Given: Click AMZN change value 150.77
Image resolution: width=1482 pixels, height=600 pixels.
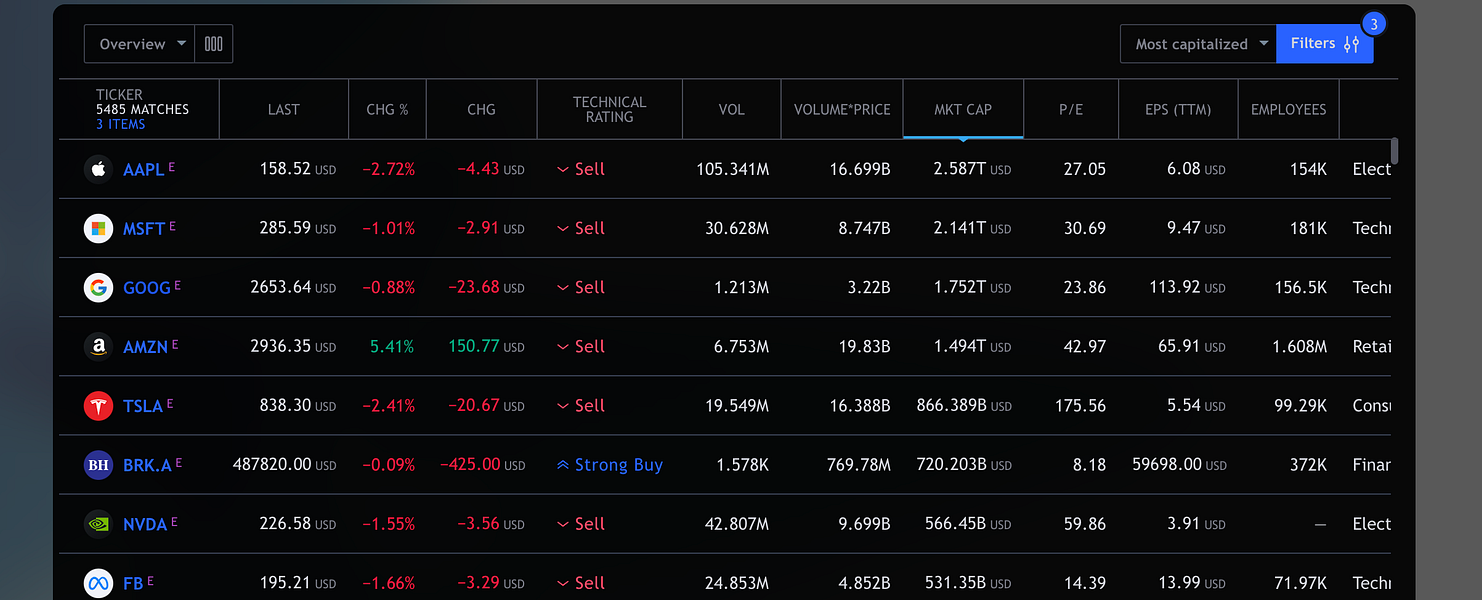Looking at the screenshot, I should (473, 346).
